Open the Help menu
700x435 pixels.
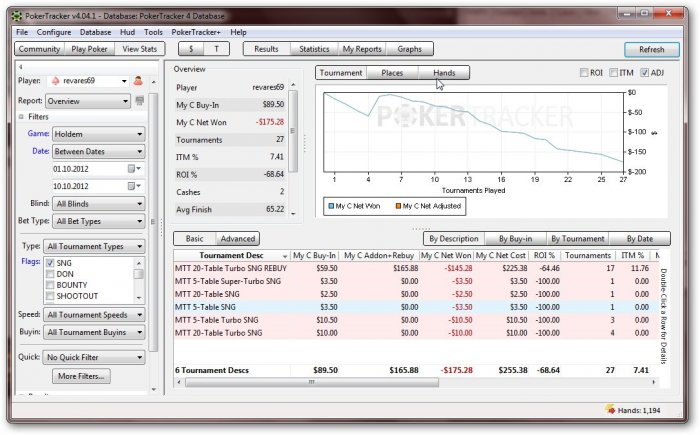tap(238, 32)
